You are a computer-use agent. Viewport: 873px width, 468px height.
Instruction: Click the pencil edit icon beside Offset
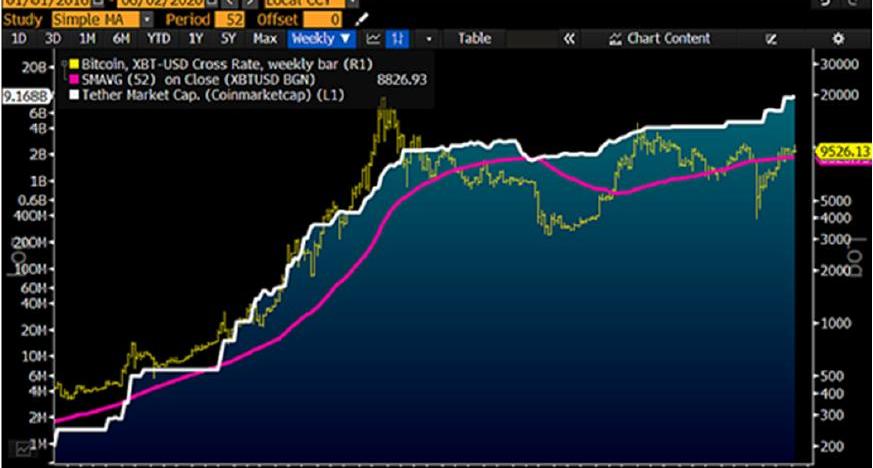click(x=362, y=19)
